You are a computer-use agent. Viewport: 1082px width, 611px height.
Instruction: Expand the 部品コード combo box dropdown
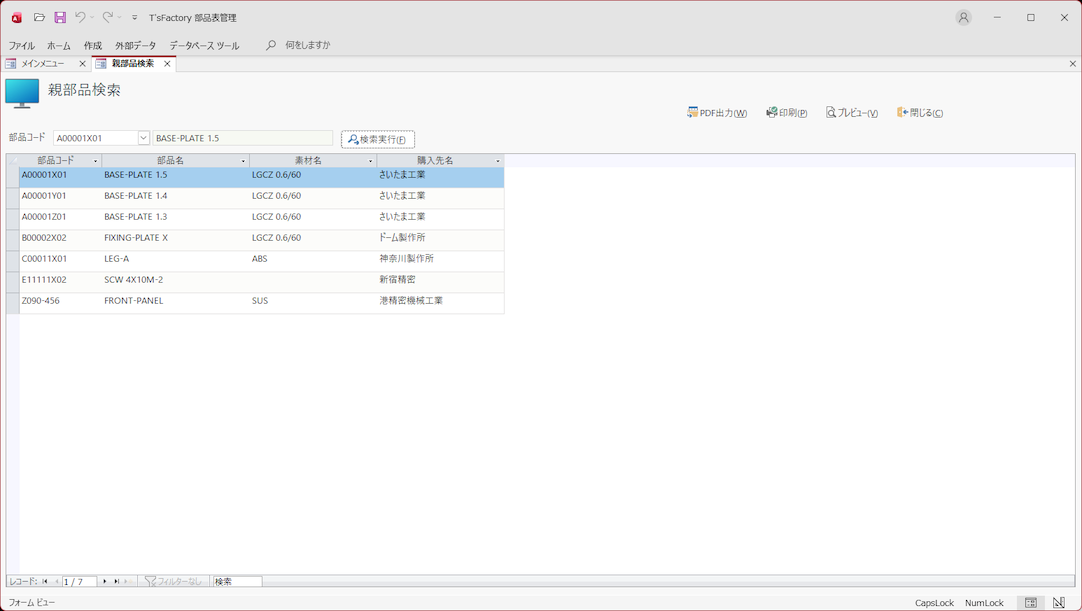click(x=143, y=138)
